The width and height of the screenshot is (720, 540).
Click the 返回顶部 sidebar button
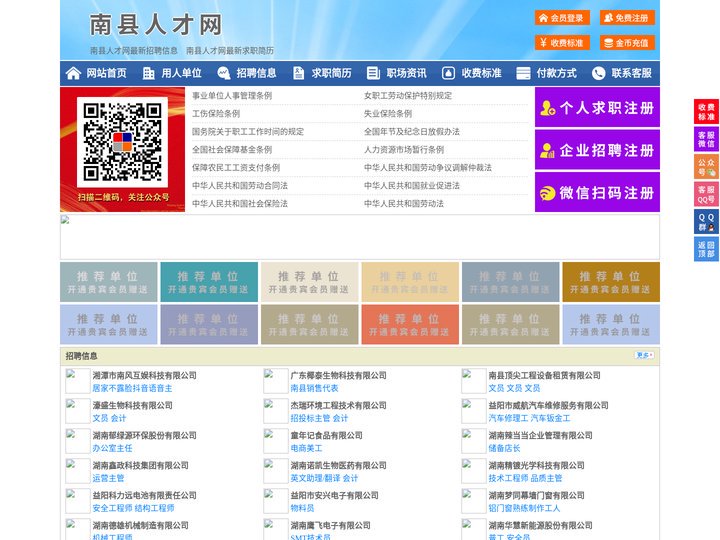[x=706, y=249]
